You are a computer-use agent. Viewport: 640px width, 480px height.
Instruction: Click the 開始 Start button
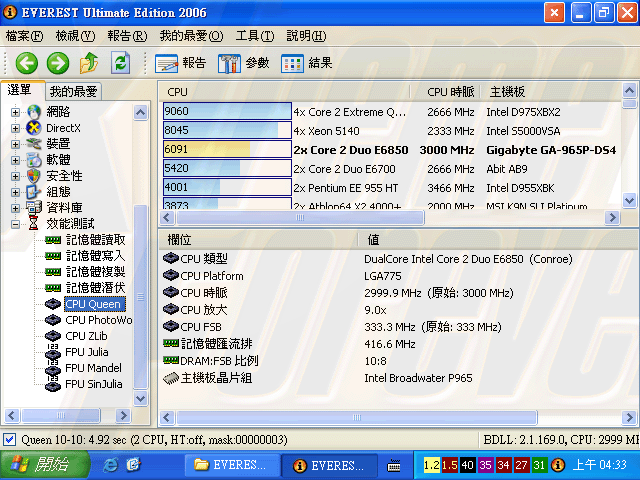click(x=38, y=465)
